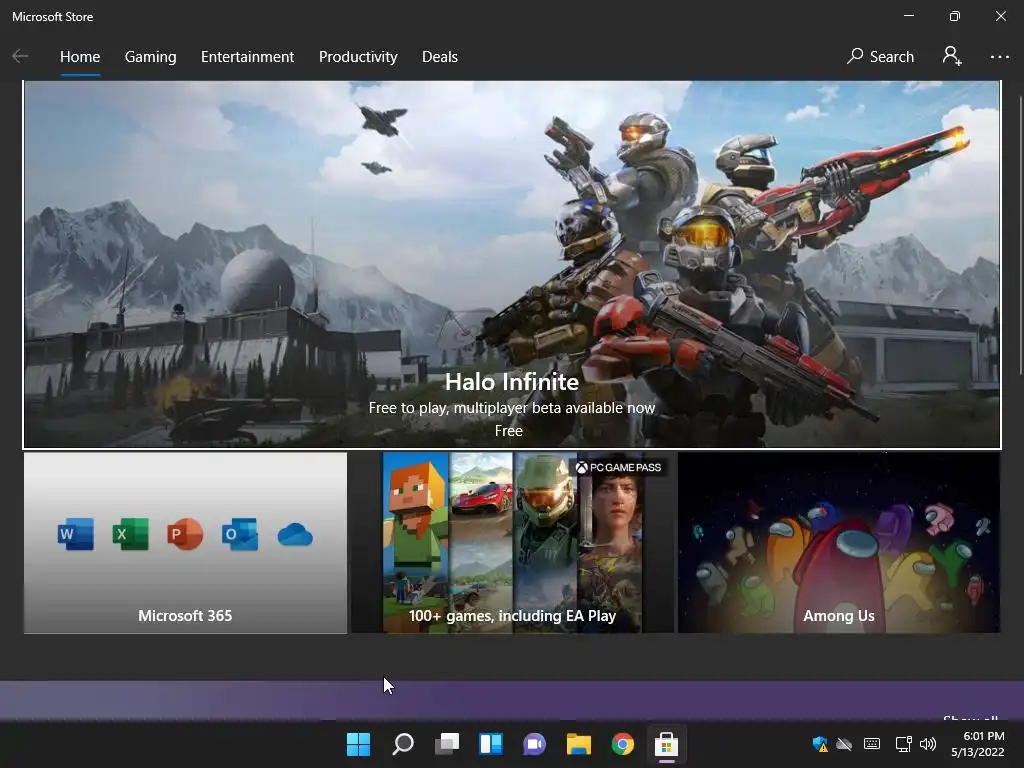Click the OneDrive tray icon

(844, 744)
